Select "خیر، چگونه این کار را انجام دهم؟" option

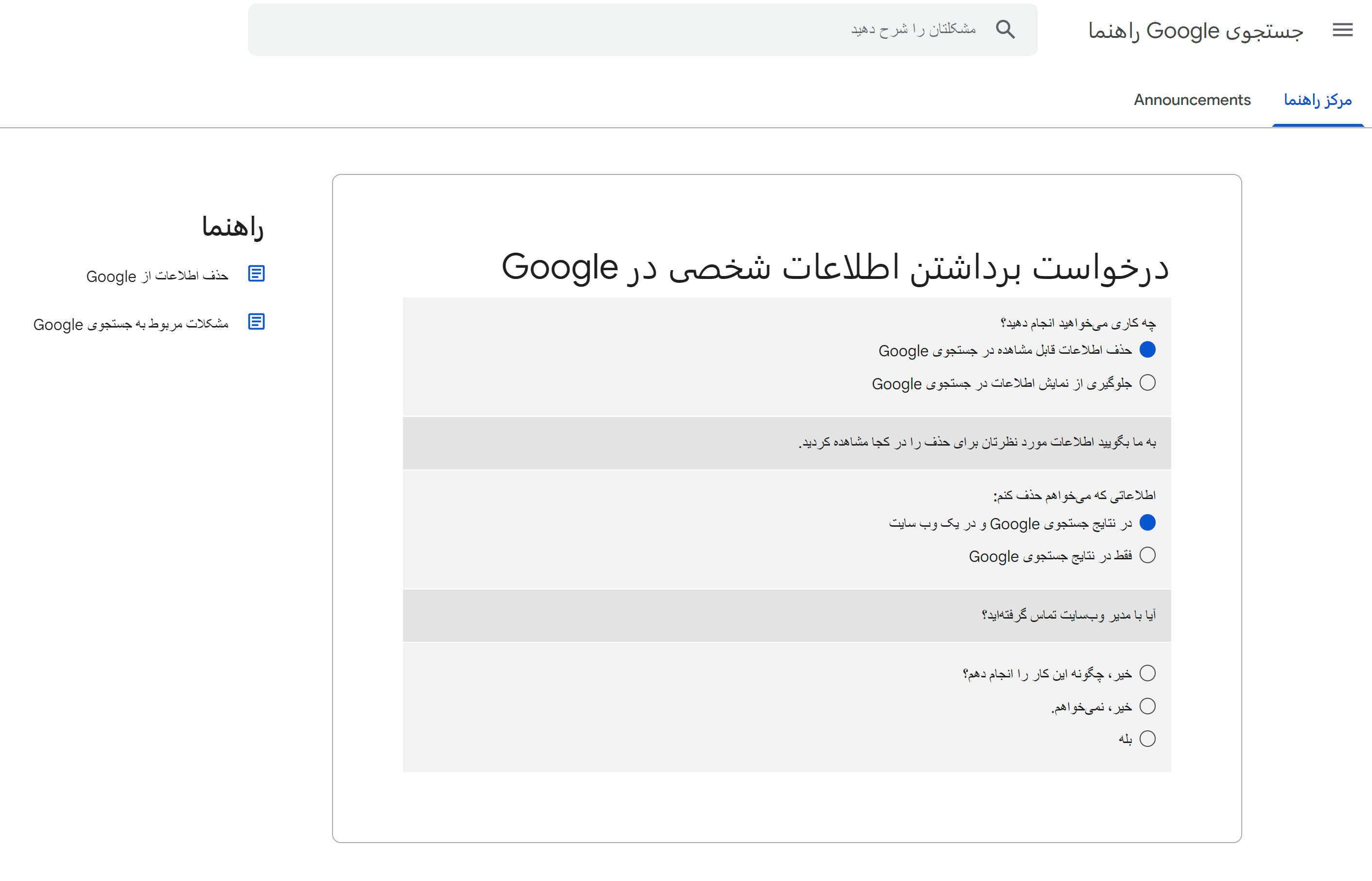(x=1147, y=674)
